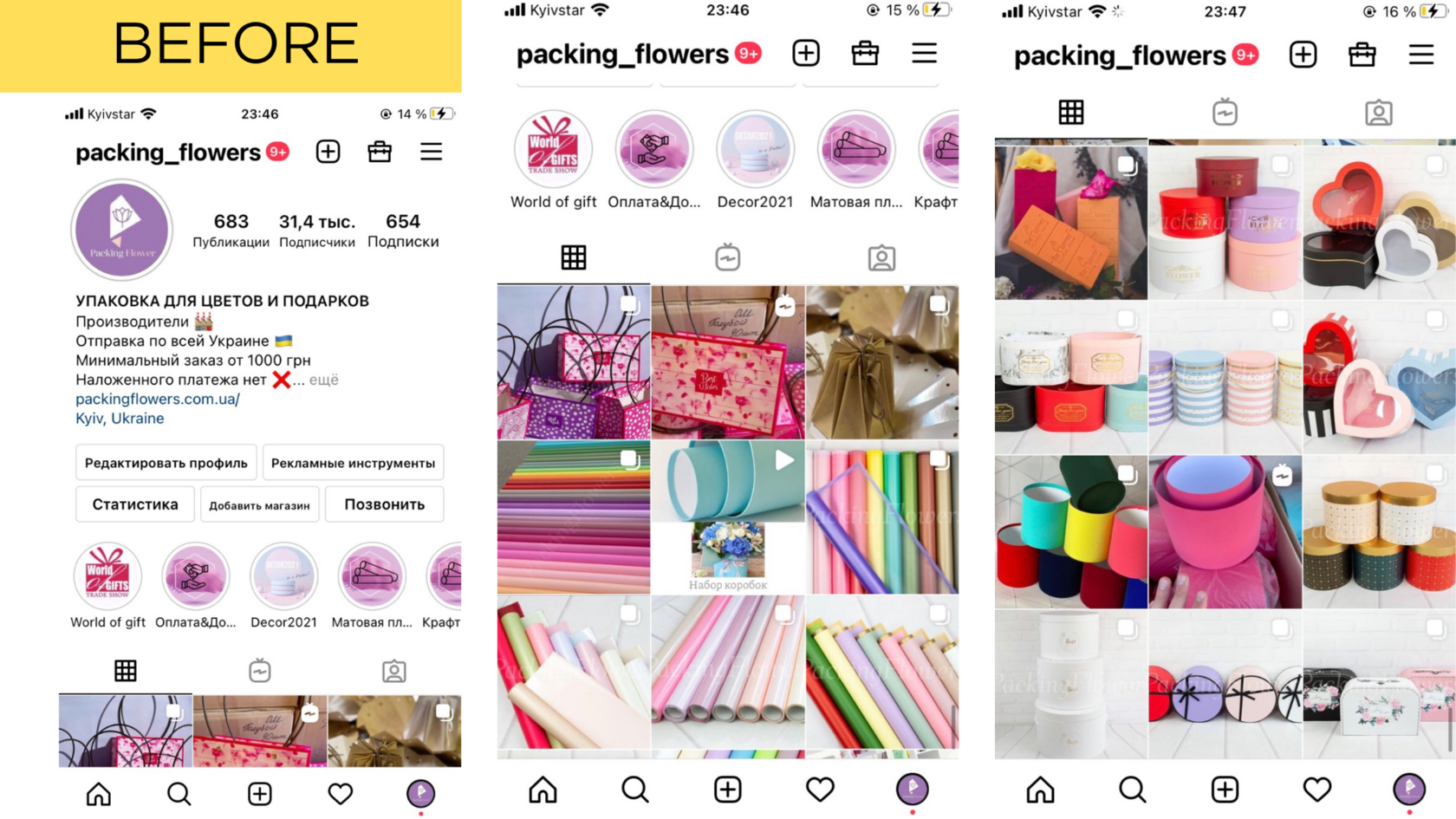This screenshot has width=1456, height=819.
Task: Click the 'Статистика' button
Action: click(x=135, y=504)
